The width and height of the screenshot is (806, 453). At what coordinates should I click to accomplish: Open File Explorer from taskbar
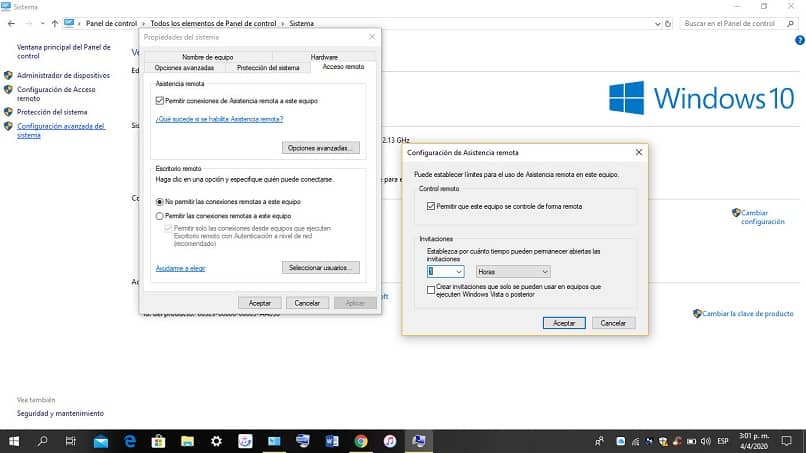(187, 441)
